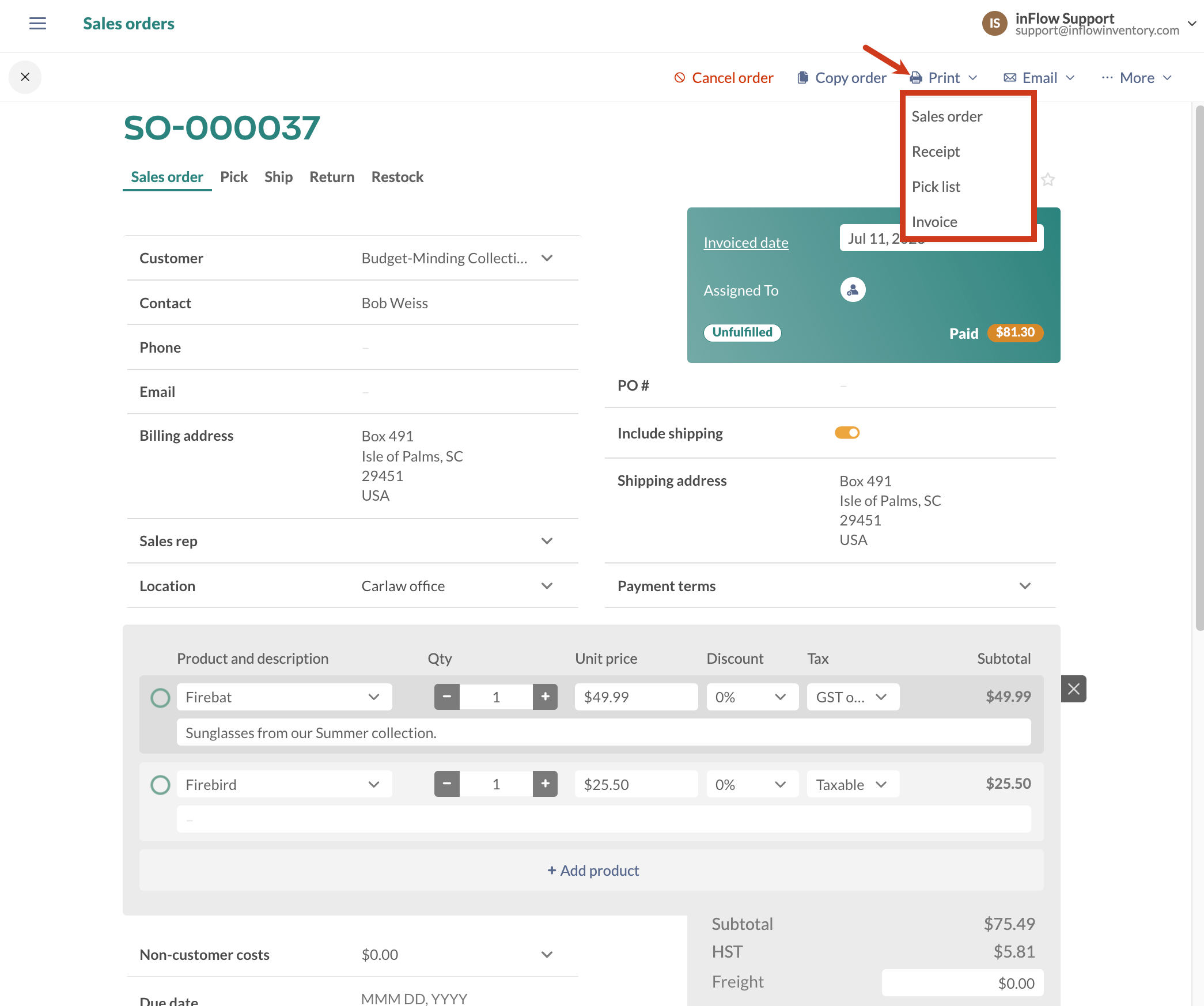
Task: Select the Firebird row radio circle
Action: click(160, 785)
